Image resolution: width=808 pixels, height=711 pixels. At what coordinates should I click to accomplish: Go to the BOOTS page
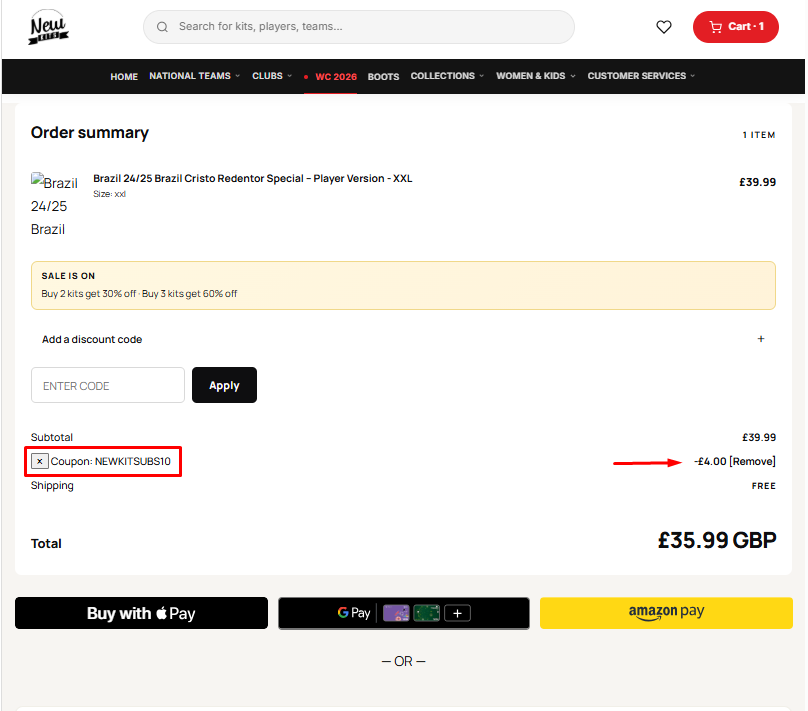click(x=383, y=77)
